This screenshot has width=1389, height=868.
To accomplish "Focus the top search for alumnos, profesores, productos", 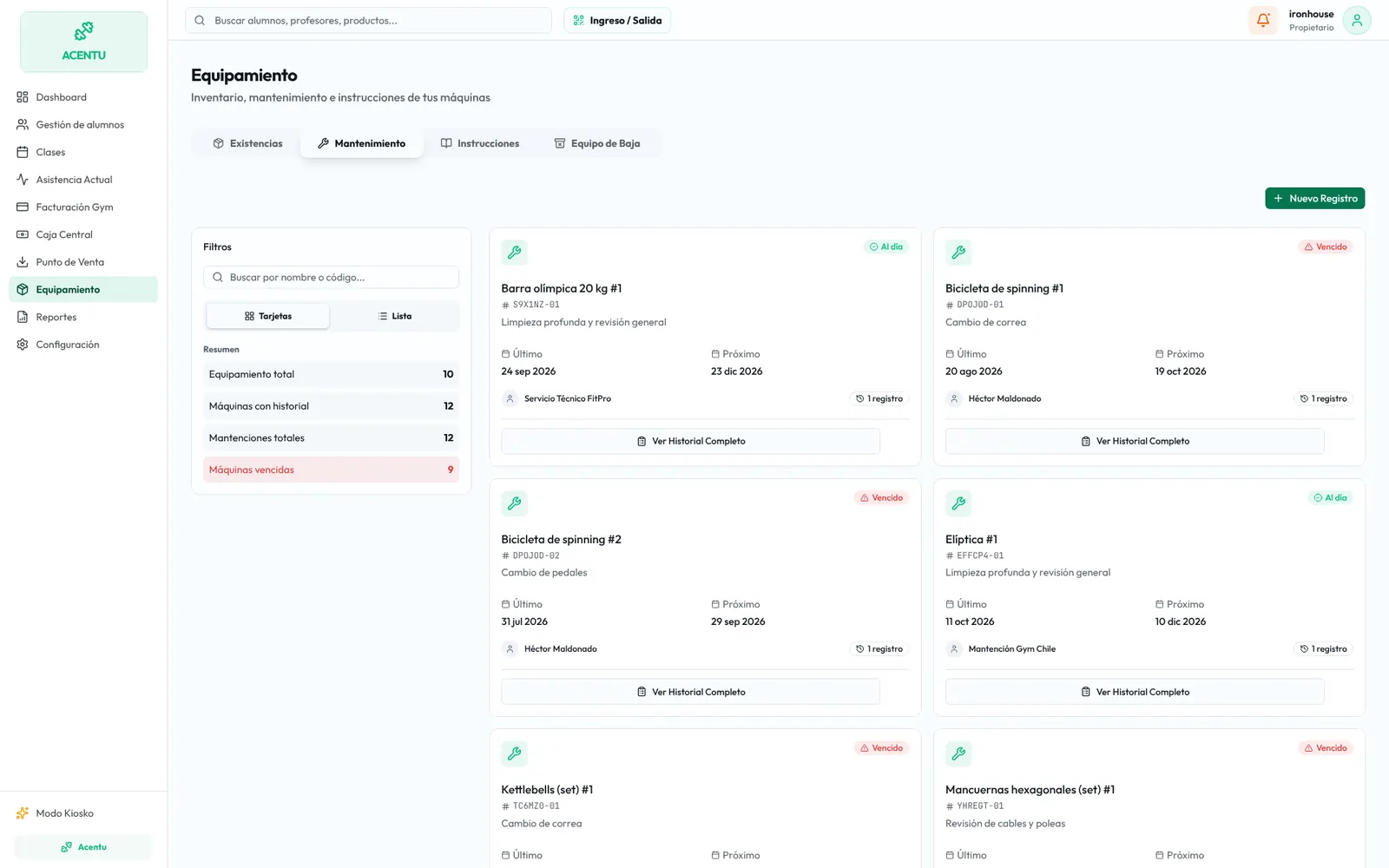I will point(368,21).
